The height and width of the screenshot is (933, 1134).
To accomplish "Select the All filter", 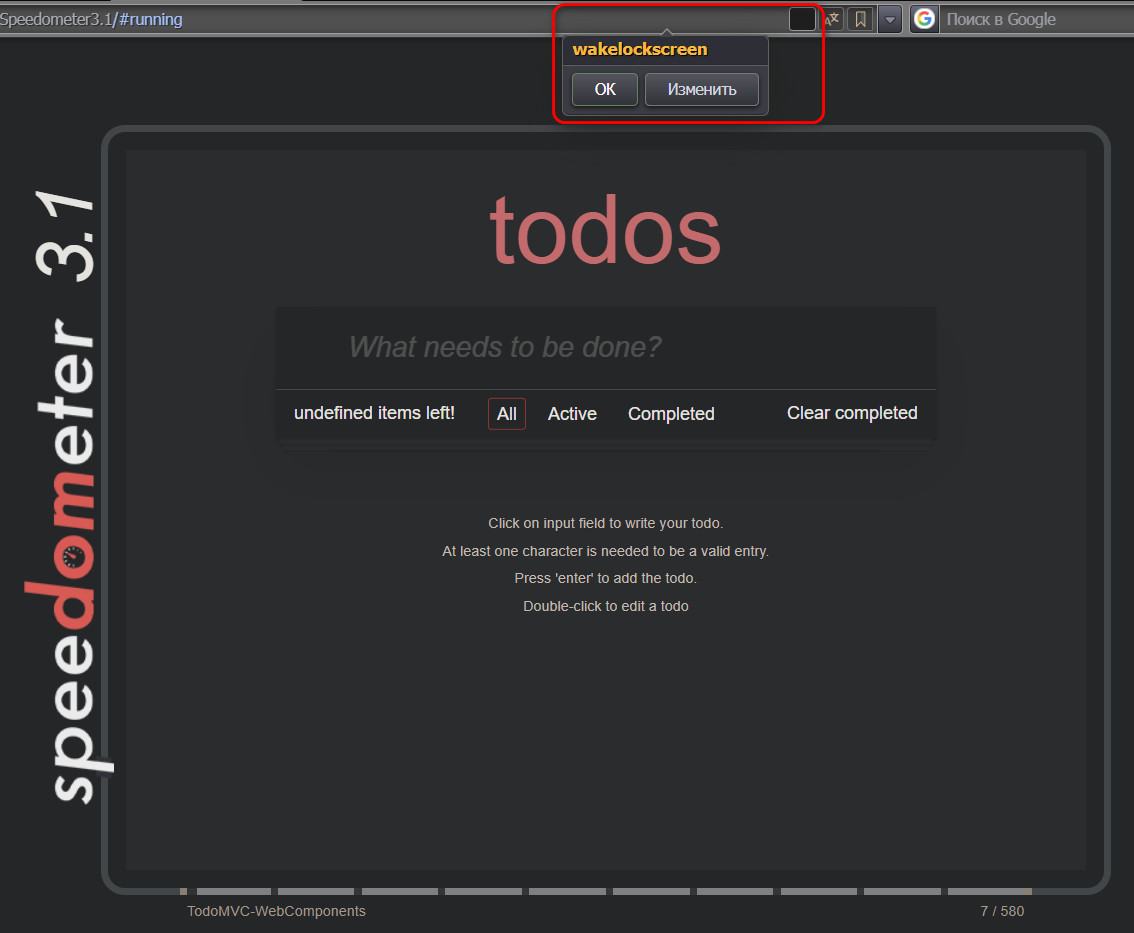I will 506,414.
